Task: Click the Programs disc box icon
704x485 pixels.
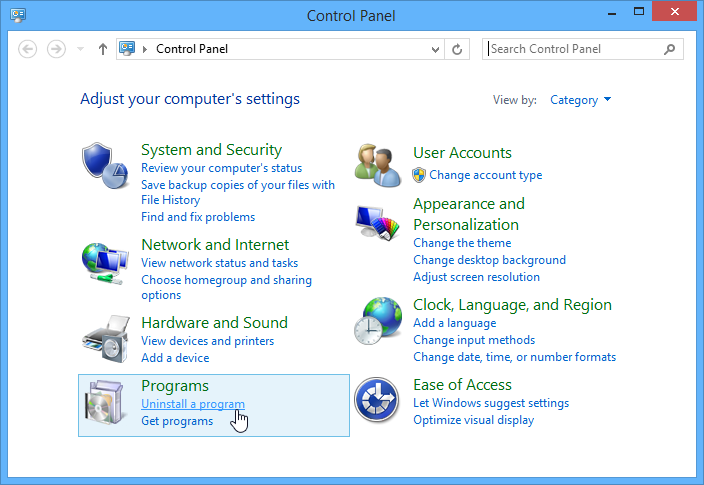Action: tap(105, 402)
